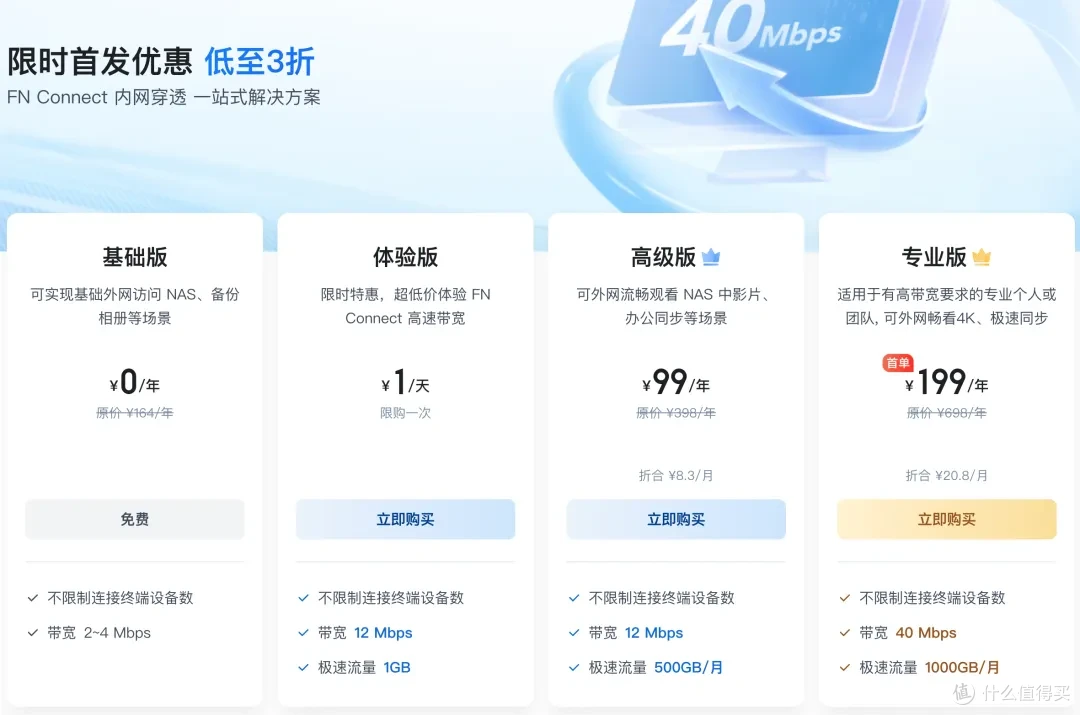This screenshot has width=1080, height=715.
Task: Click the FN Connect 内网穿透 subtitle
Action: click(164, 97)
